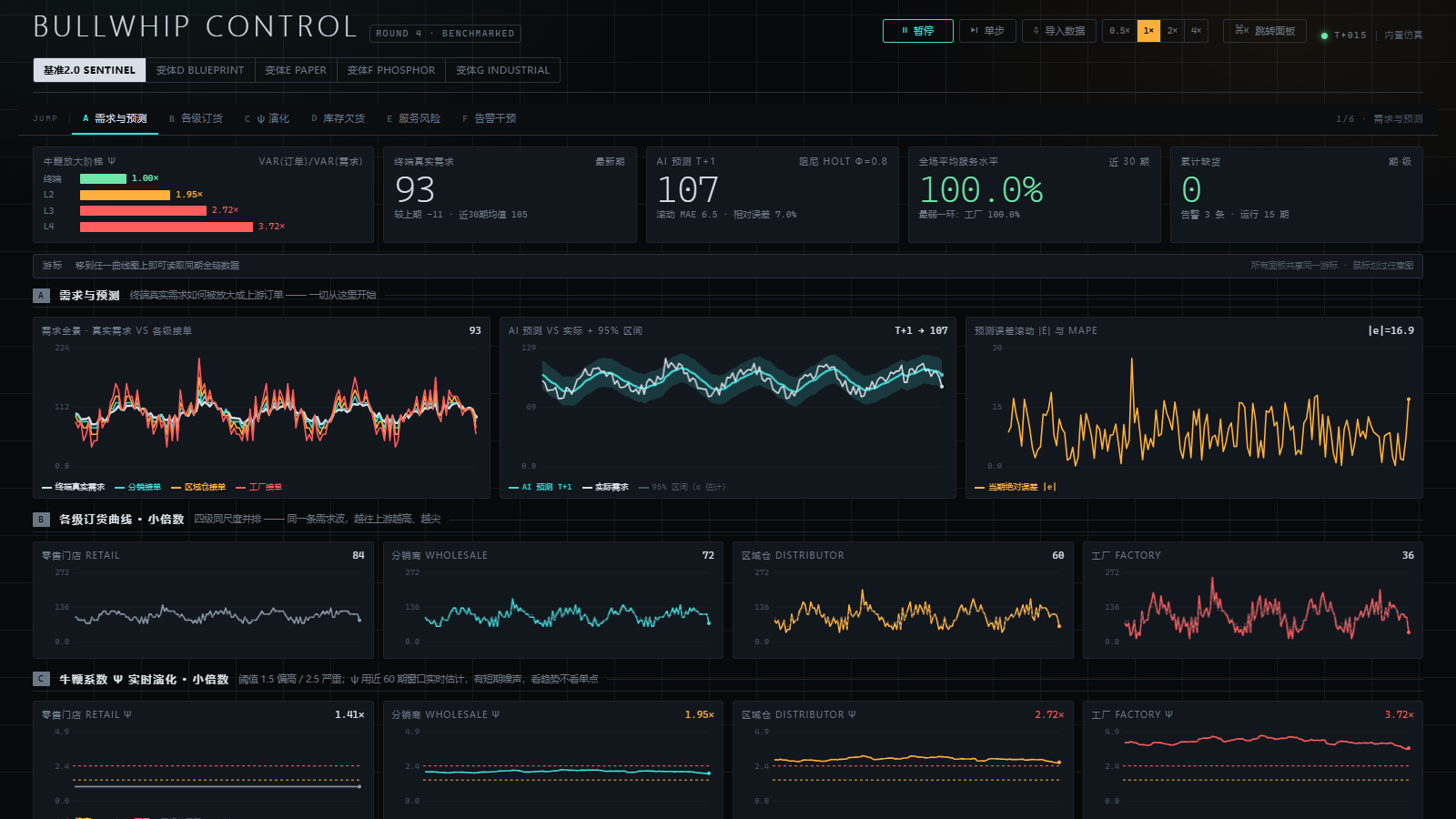The image size is (1456, 819).
Task: Toggle 实际需求 legend series
Action: tap(606, 487)
